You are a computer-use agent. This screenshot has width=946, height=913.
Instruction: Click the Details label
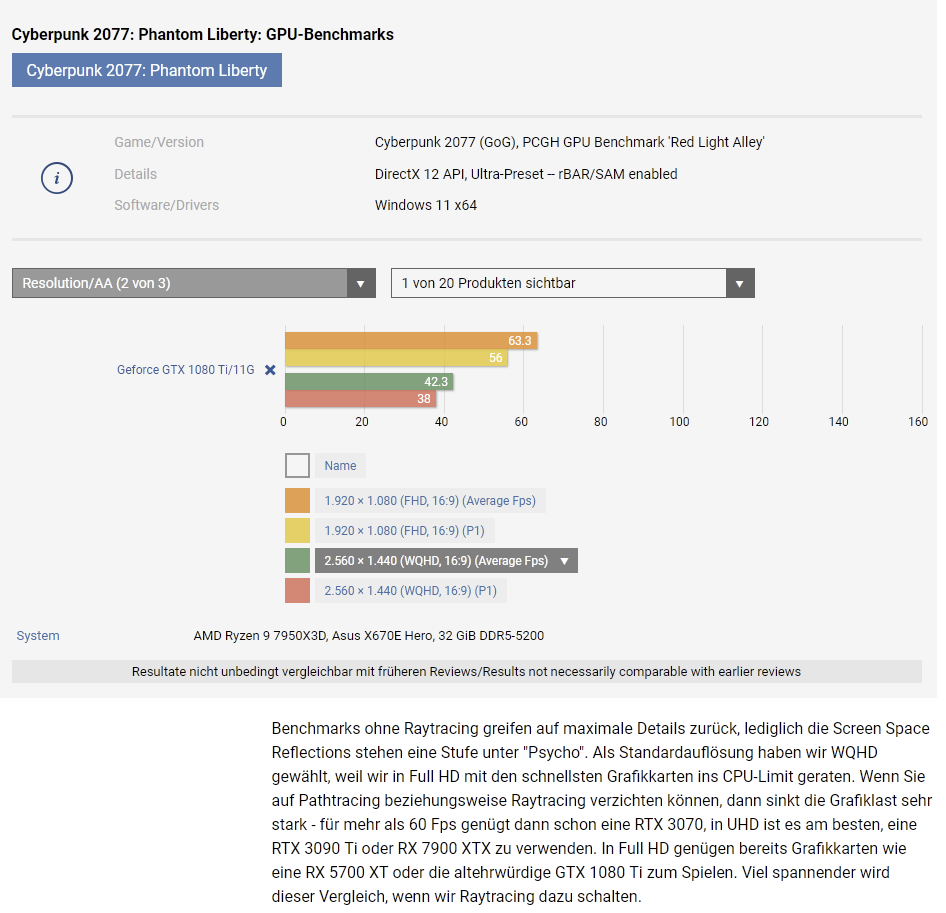[x=136, y=174]
